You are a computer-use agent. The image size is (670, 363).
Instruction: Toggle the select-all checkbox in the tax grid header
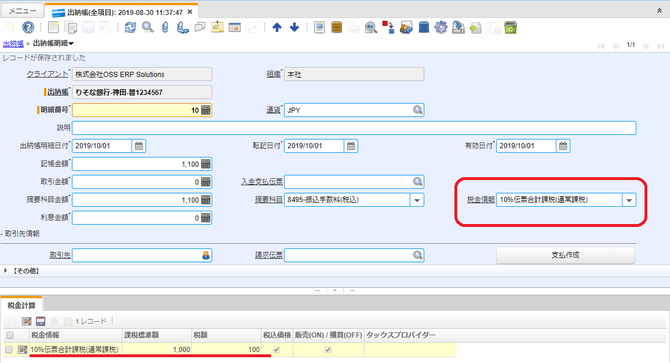tap(10, 335)
